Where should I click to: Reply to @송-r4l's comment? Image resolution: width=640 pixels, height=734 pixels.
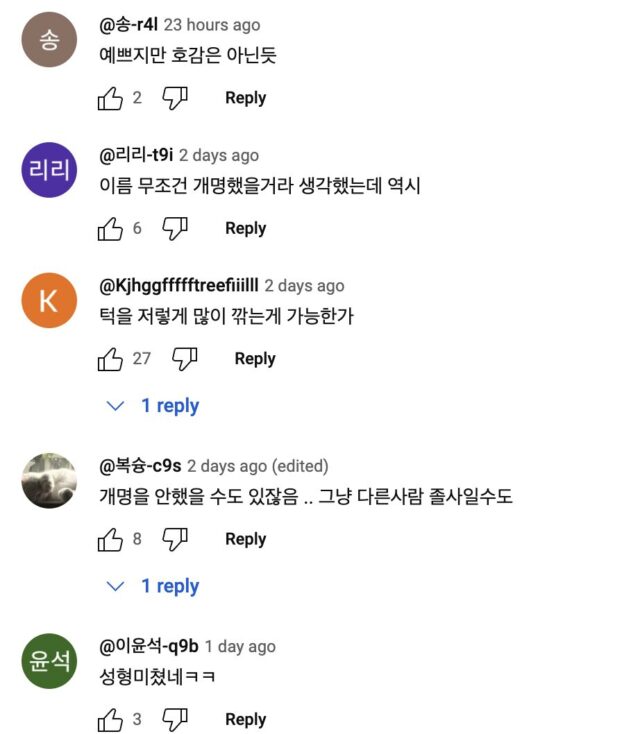tap(245, 98)
